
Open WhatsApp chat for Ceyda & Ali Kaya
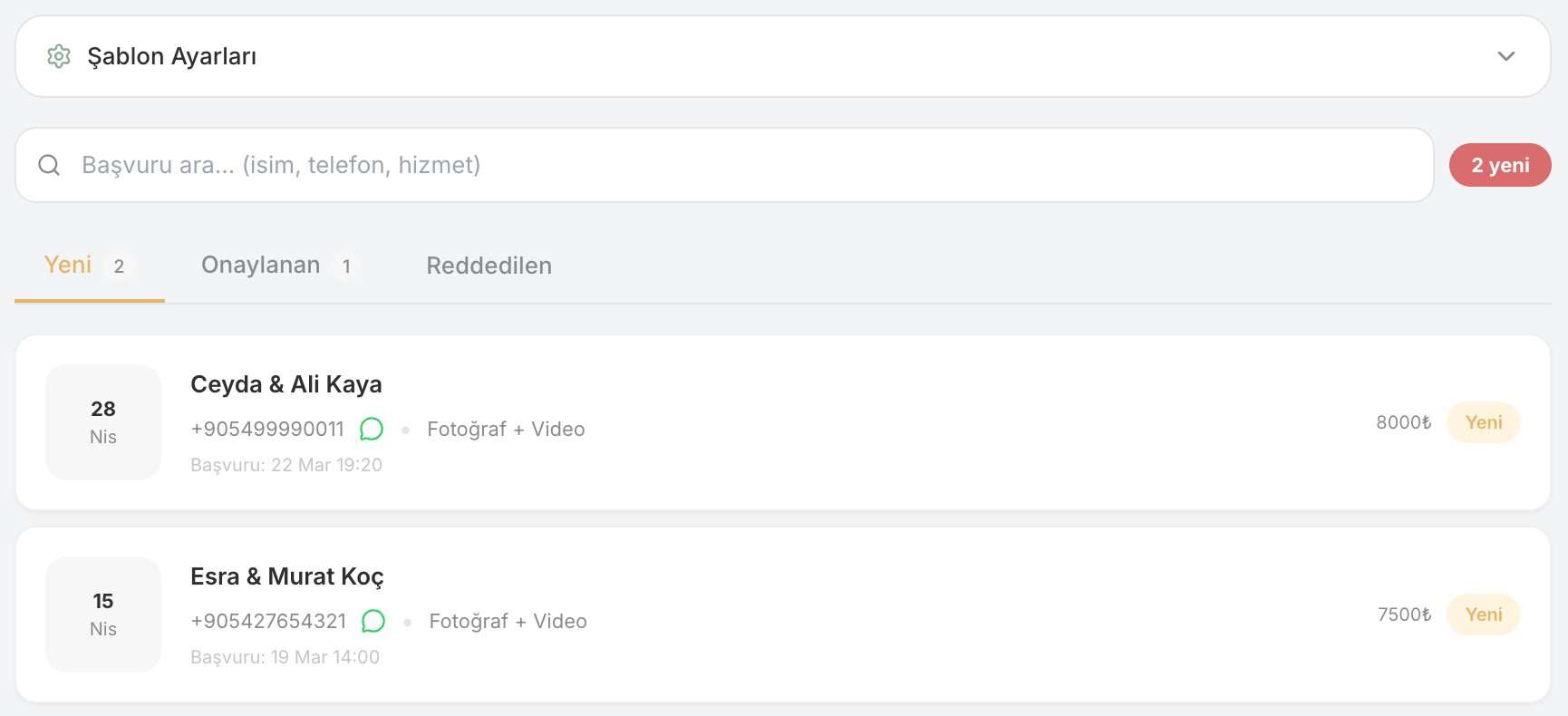coord(372,429)
